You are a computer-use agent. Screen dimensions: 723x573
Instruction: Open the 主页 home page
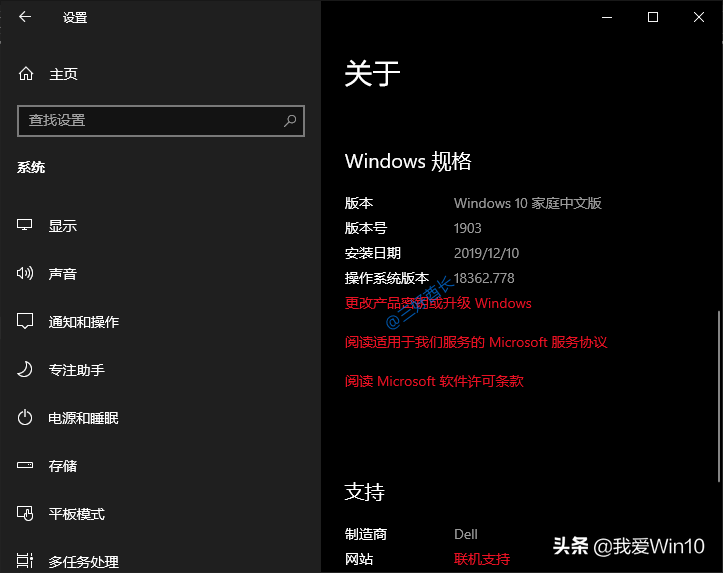(x=64, y=74)
